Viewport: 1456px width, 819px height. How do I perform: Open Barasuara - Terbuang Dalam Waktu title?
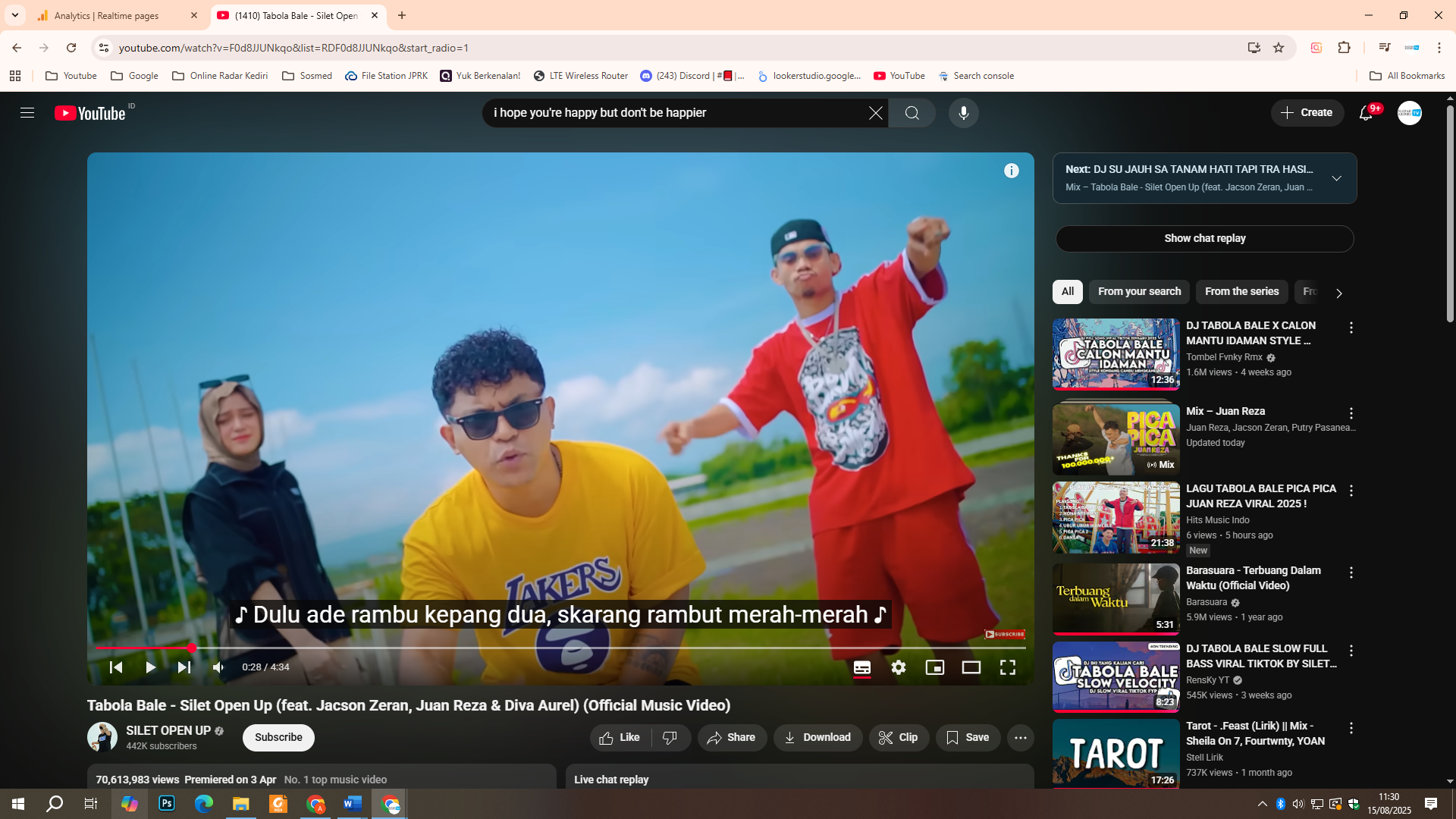(1254, 578)
